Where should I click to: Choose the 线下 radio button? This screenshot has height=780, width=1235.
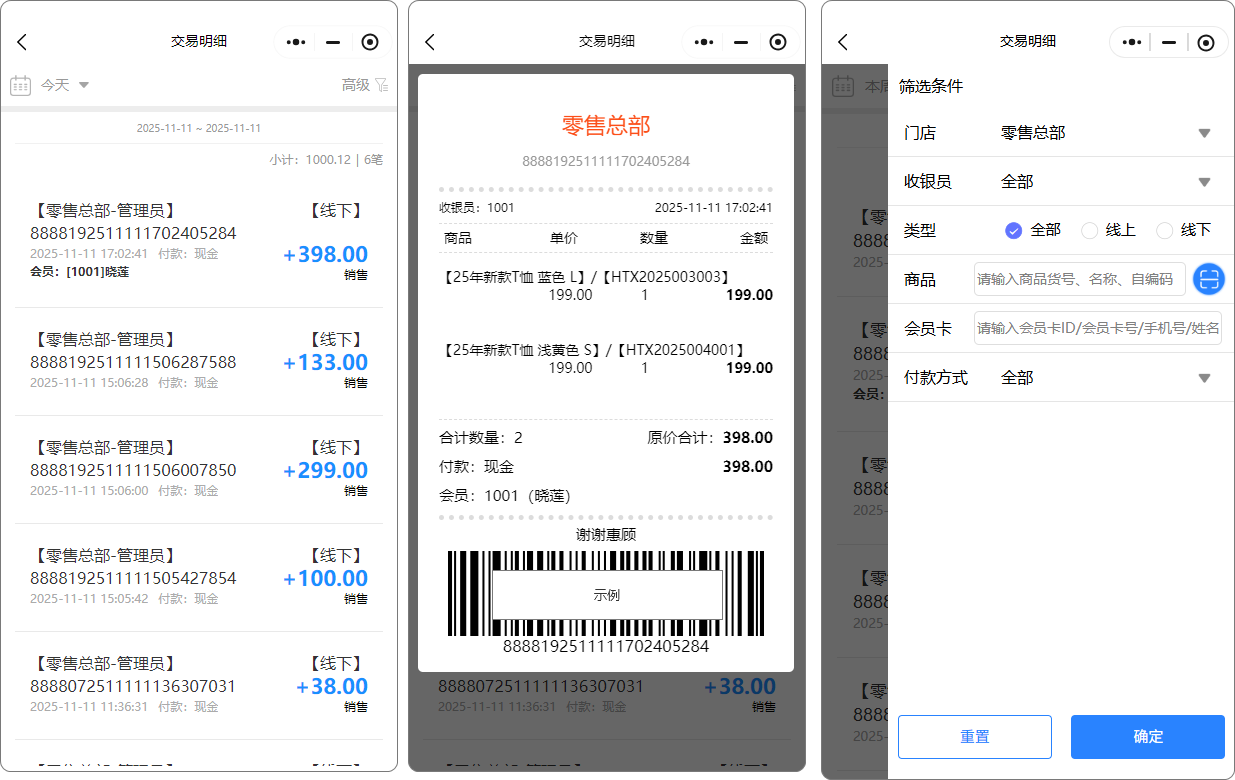point(1164,230)
